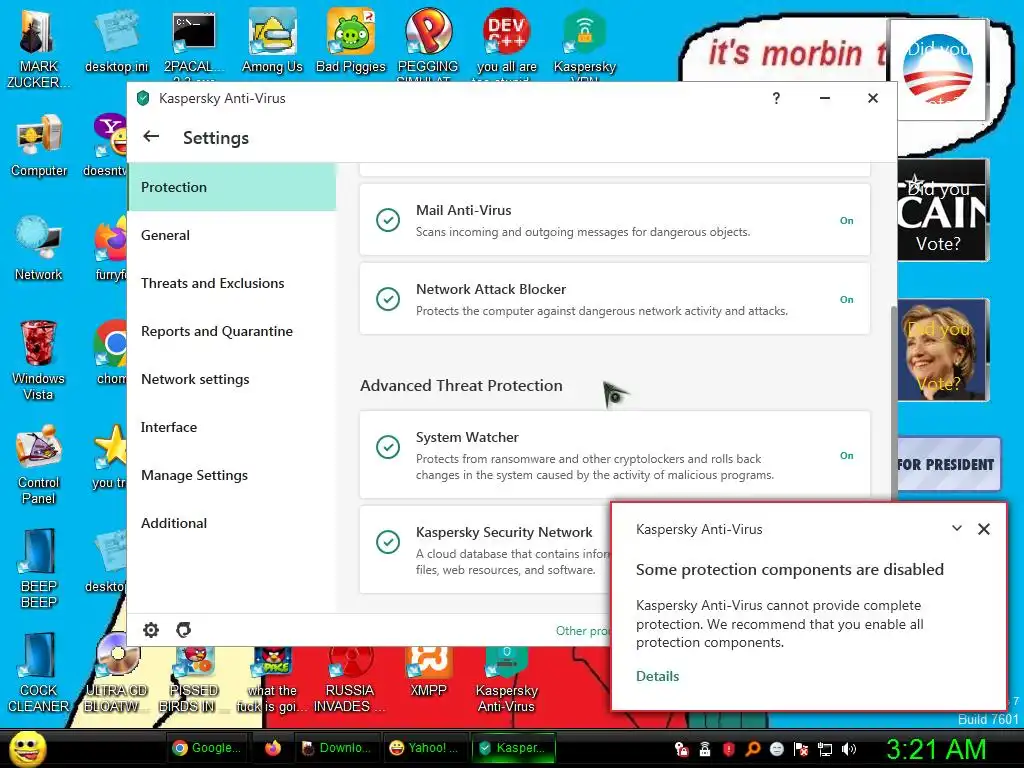Open the Network desktop icon
Screen dimensions: 1024x768
[x=39, y=249]
